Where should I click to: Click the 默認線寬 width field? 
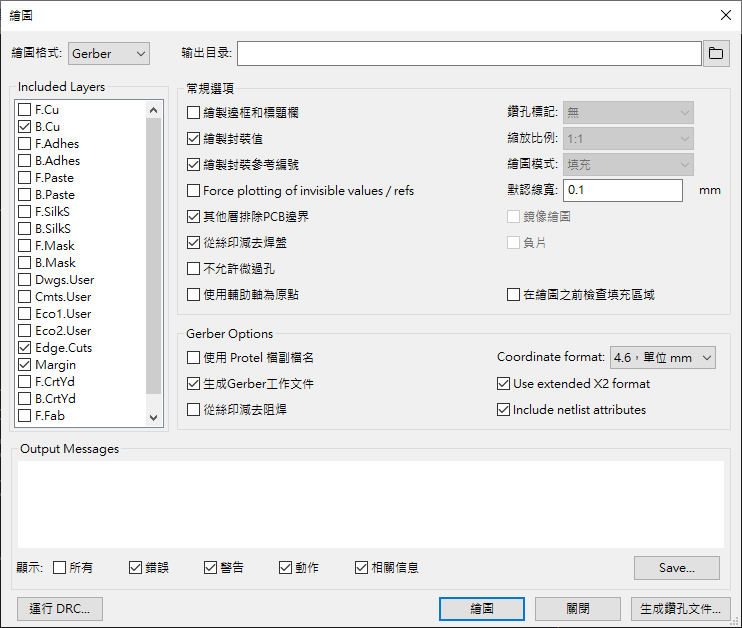[x=622, y=190]
